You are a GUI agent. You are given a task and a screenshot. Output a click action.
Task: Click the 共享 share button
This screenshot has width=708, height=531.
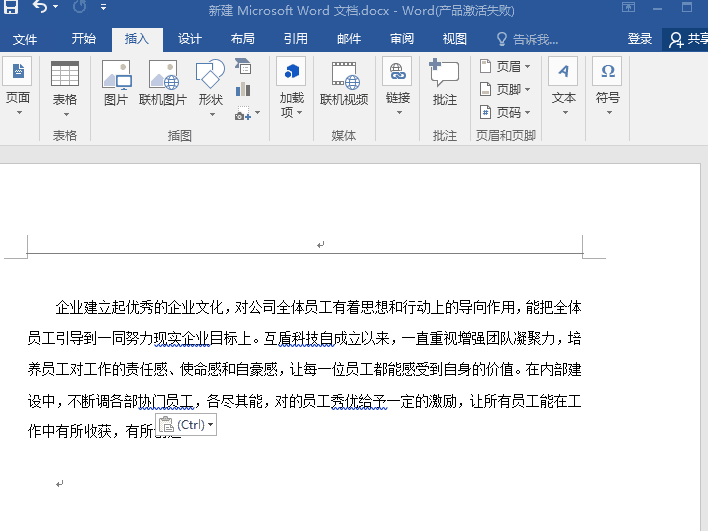(x=690, y=40)
